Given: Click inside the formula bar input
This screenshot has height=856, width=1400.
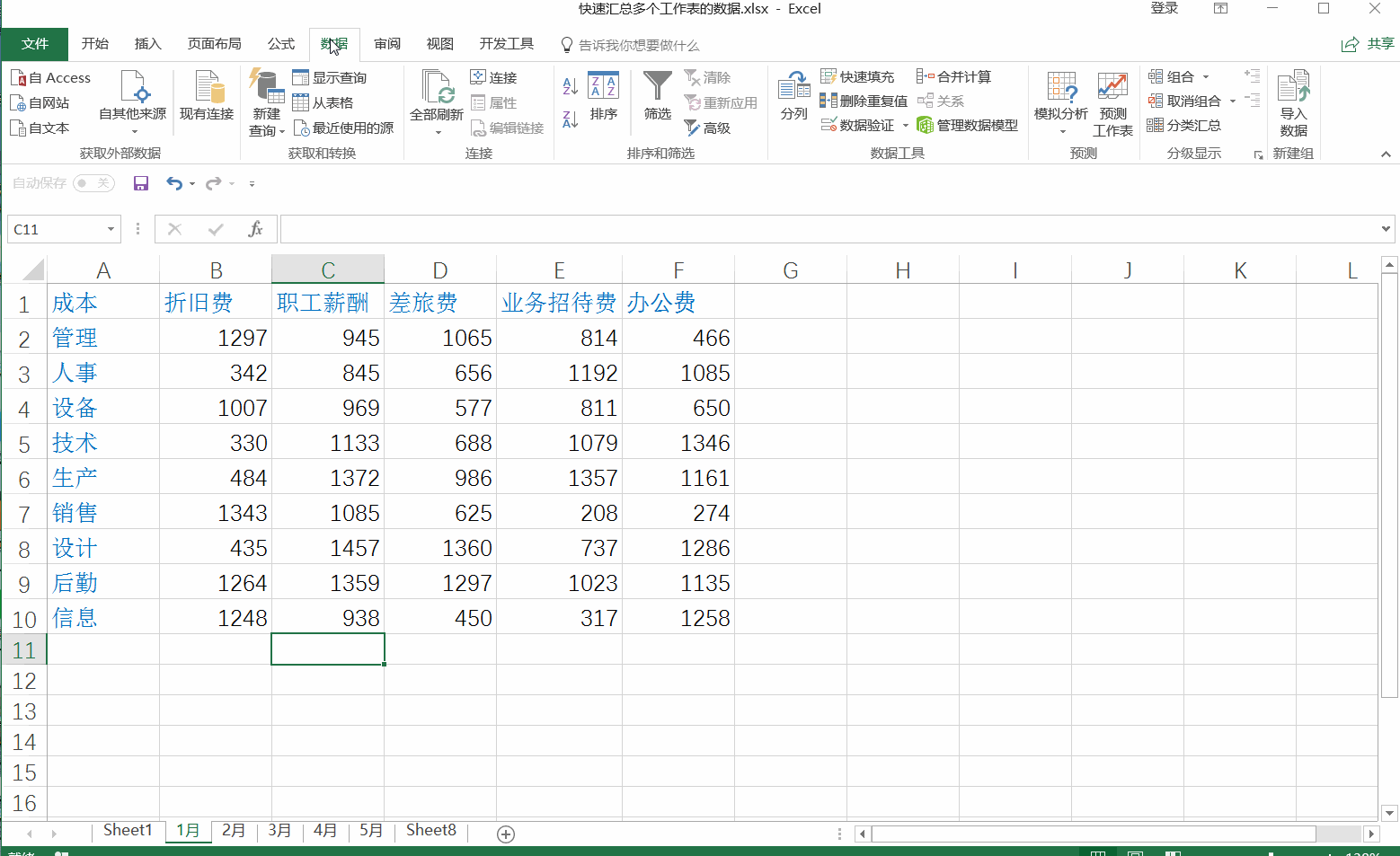Looking at the screenshot, I should pos(827,230).
